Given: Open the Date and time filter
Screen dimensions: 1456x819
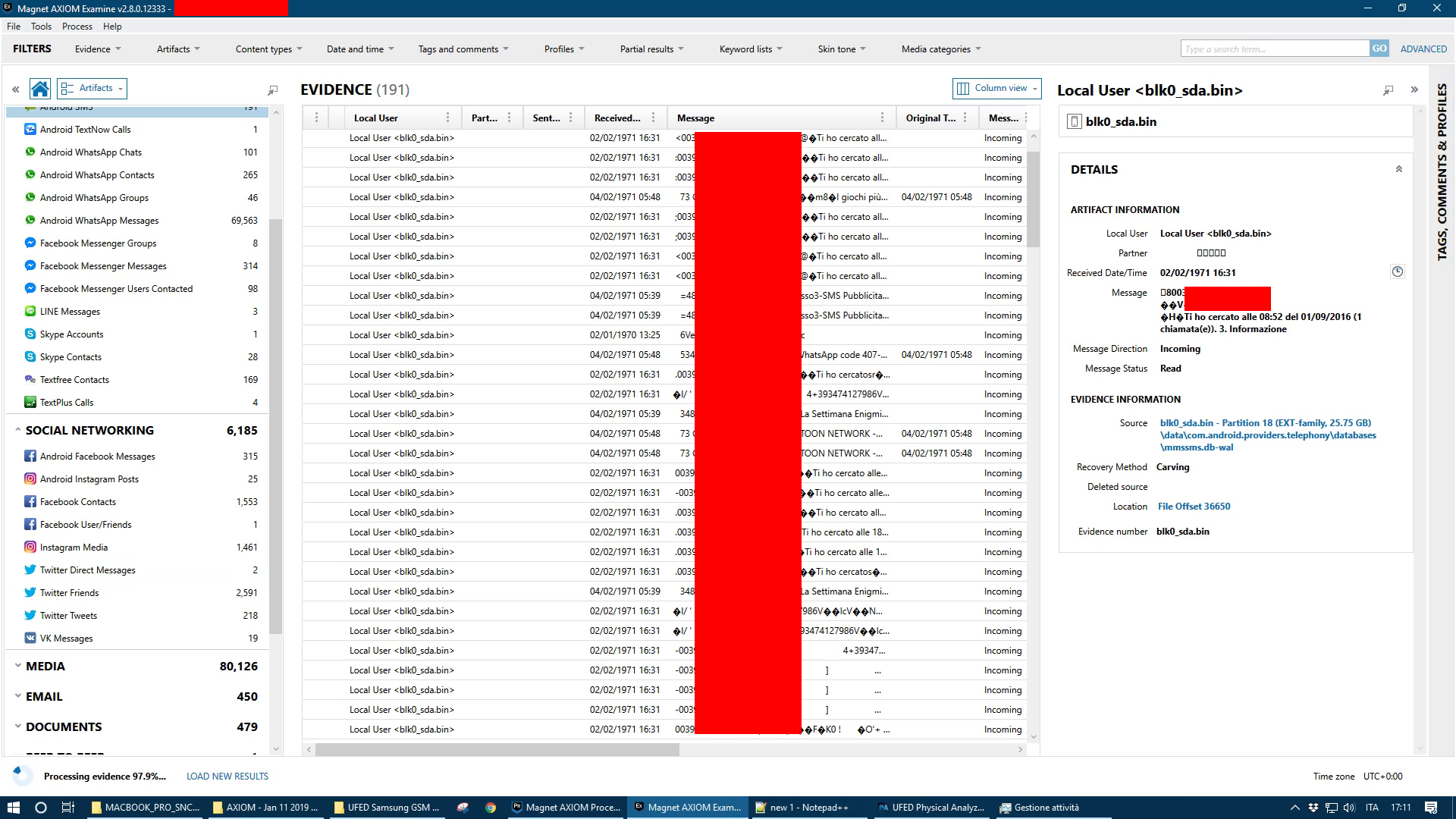Looking at the screenshot, I should click(360, 49).
